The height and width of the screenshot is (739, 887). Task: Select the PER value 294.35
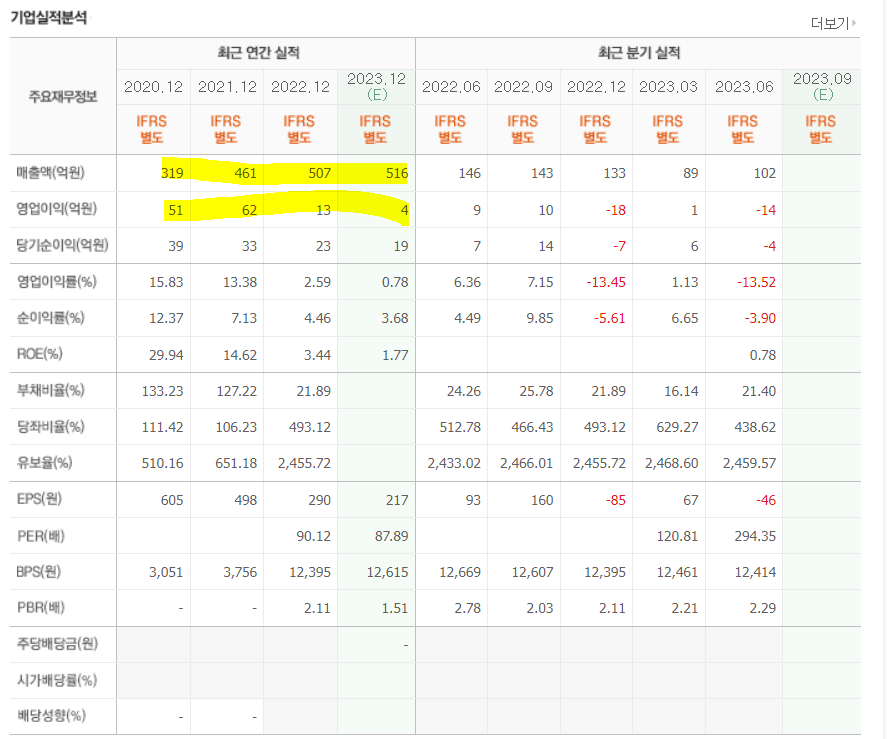(x=755, y=536)
